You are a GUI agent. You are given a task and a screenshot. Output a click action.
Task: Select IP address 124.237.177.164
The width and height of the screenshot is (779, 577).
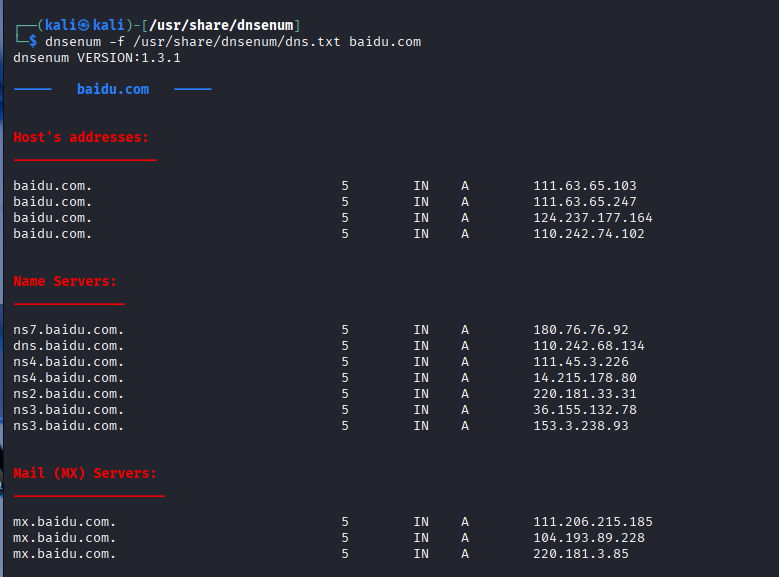(593, 218)
